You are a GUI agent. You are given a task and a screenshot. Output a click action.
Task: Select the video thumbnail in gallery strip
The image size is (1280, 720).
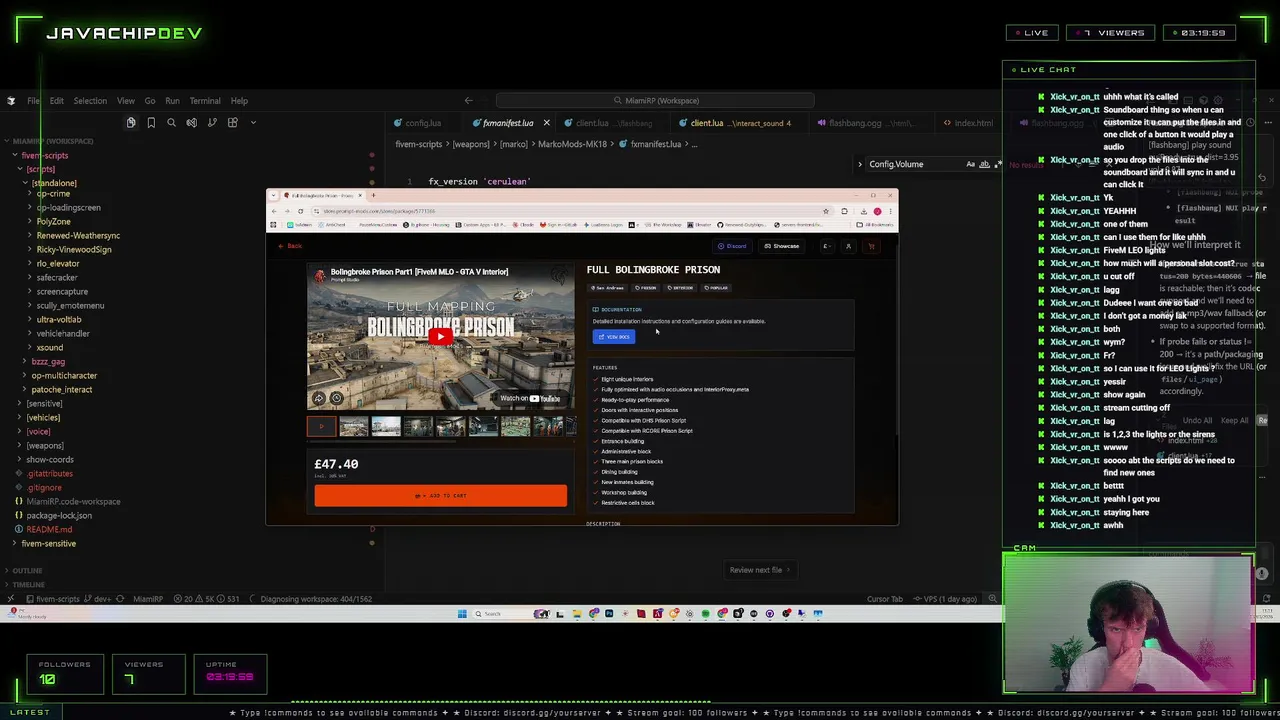pos(321,427)
